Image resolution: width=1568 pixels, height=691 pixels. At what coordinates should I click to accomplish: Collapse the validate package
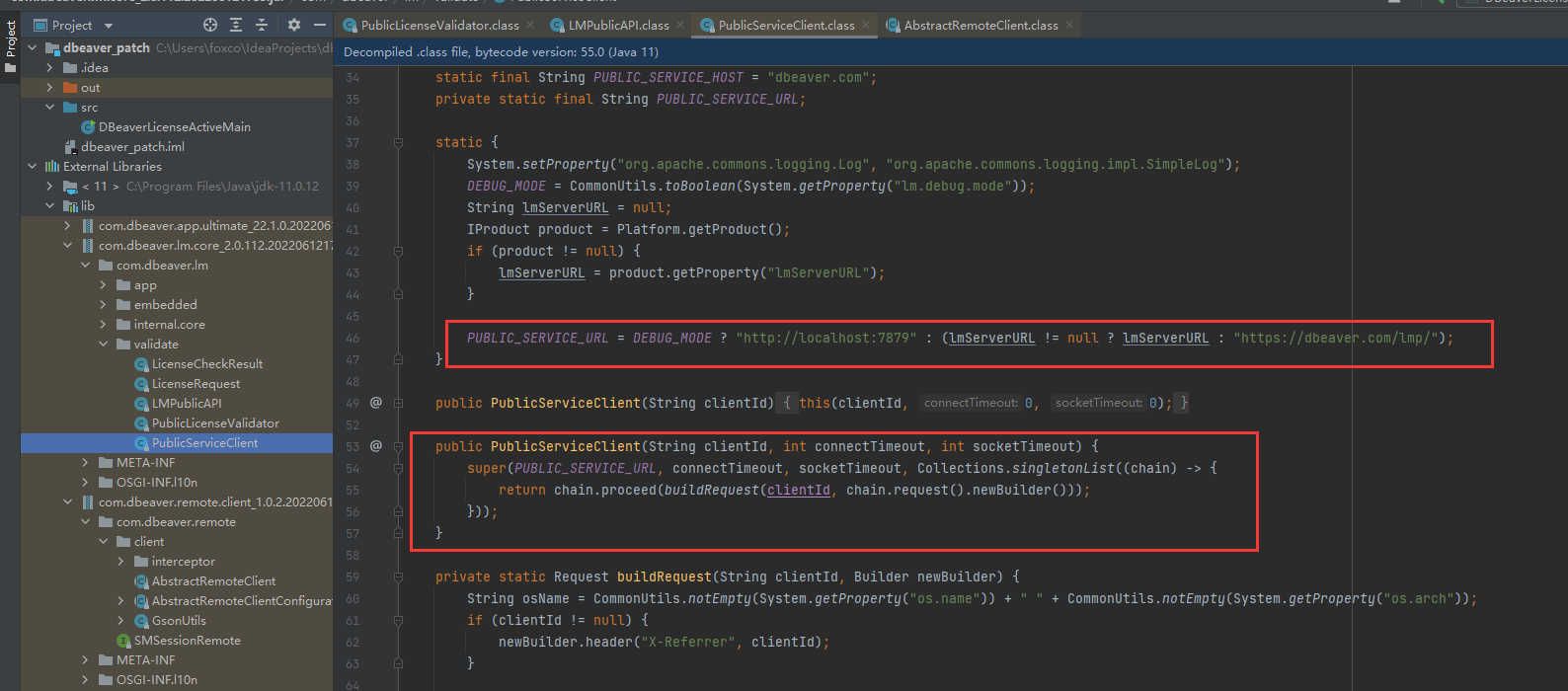click(103, 344)
